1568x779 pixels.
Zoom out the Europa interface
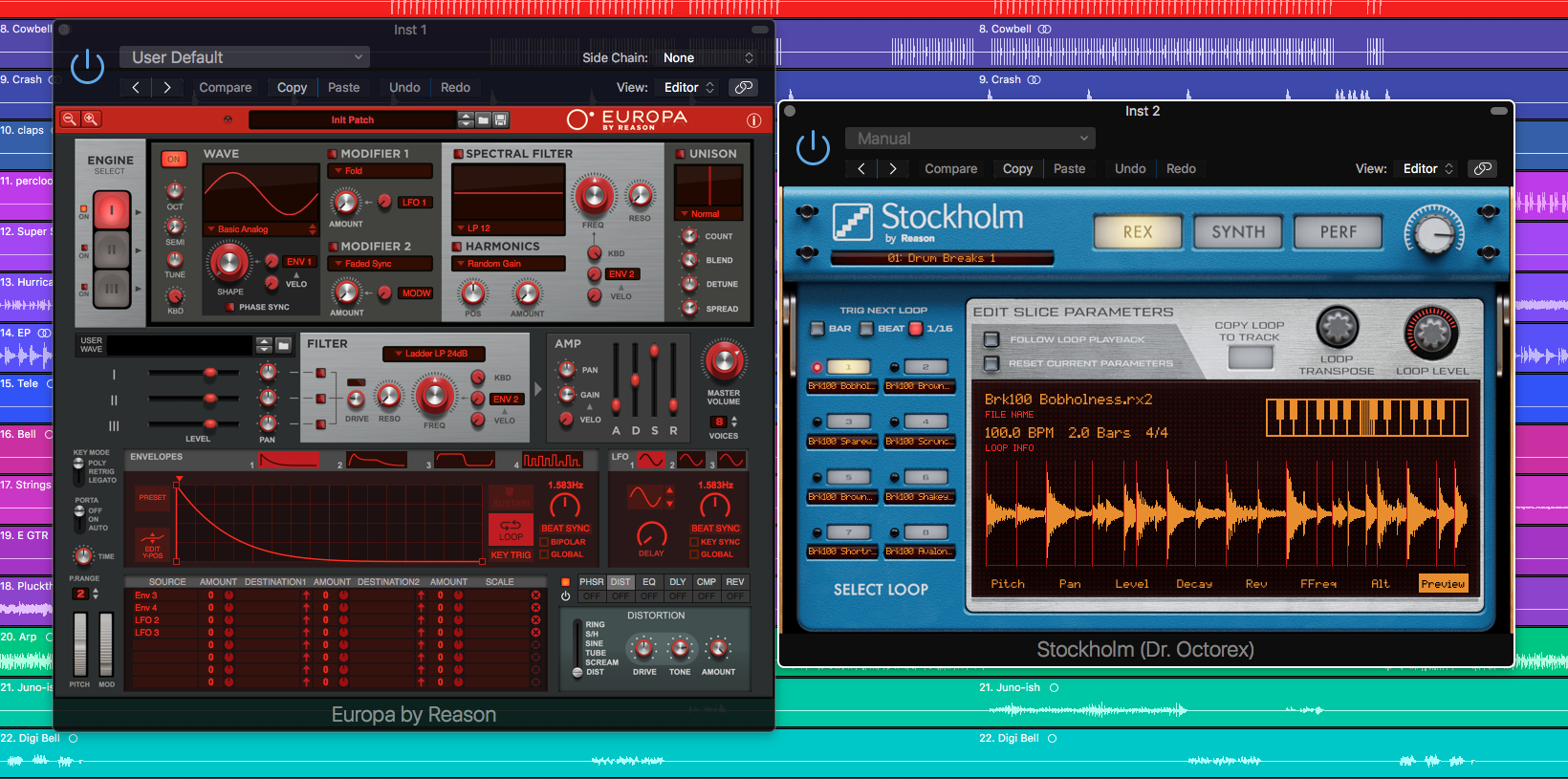tap(70, 119)
